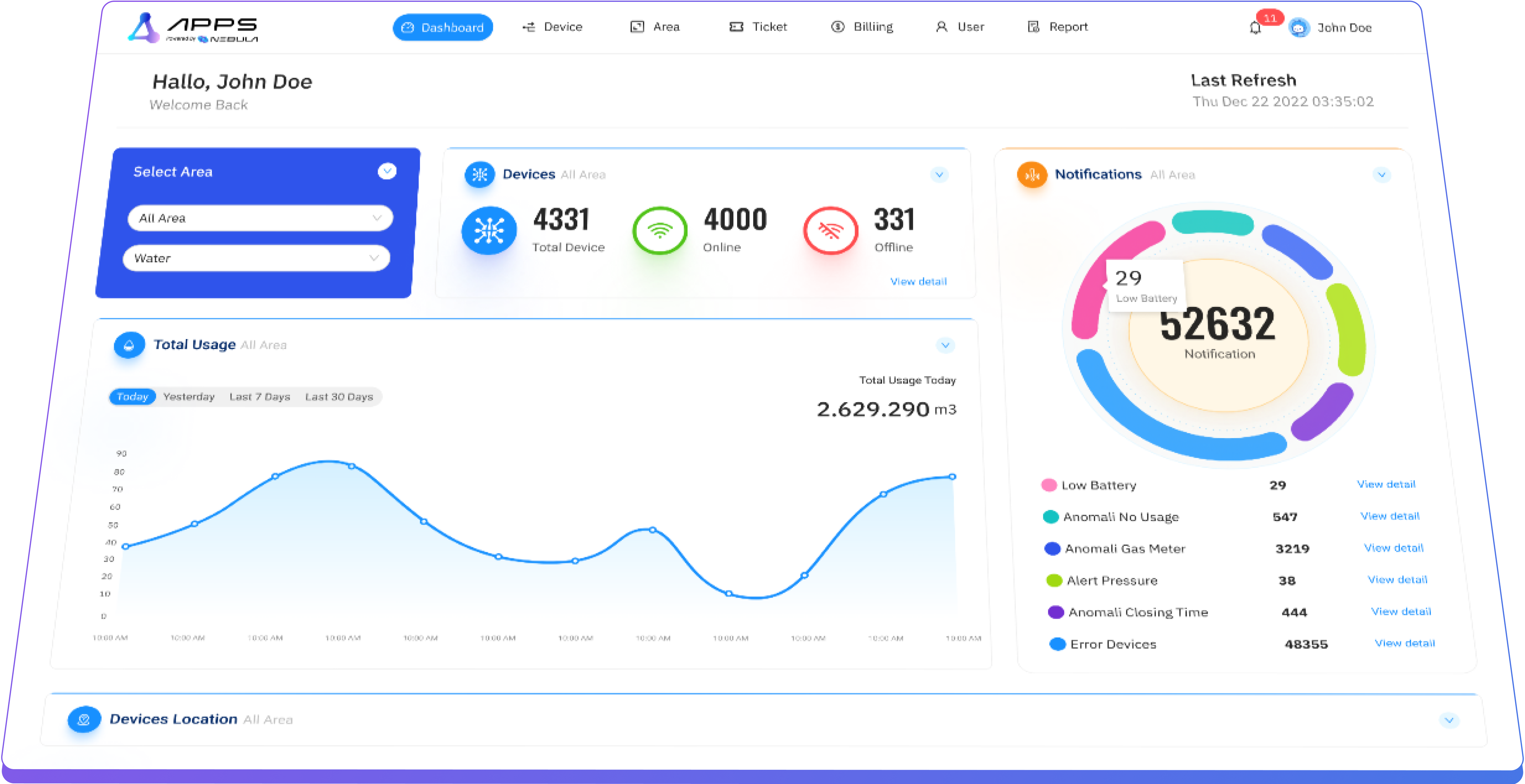Click the Device menu icon
The width and height of the screenshot is (1525, 784).
(x=529, y=27)
